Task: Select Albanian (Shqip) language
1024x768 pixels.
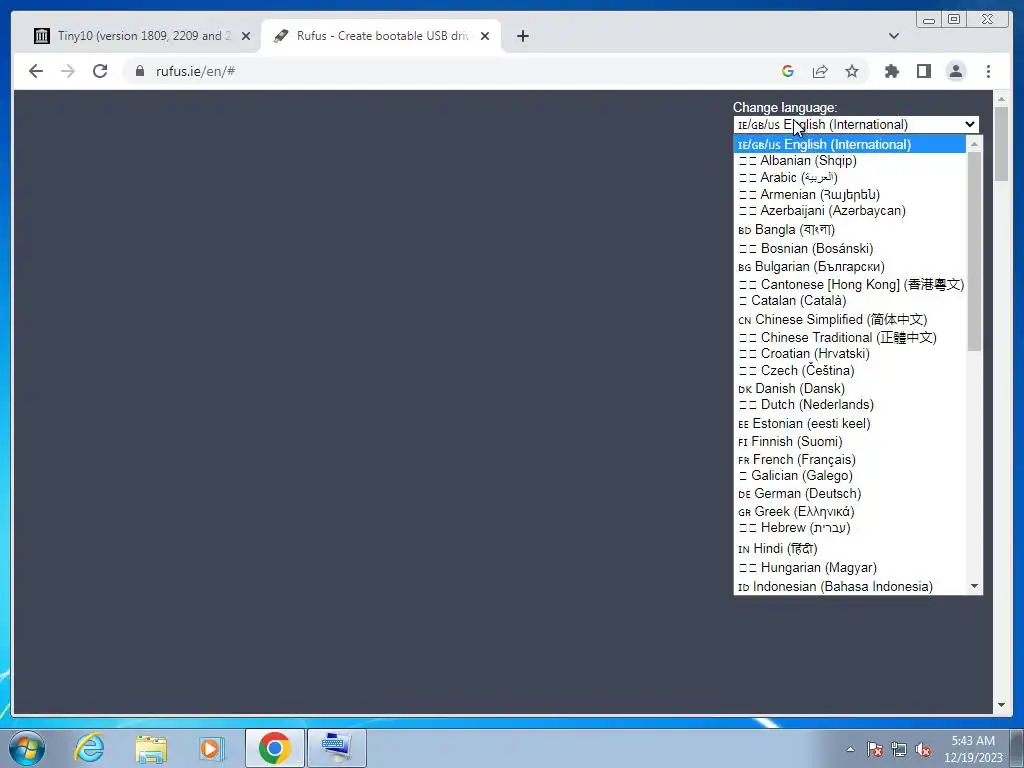Action: pyautogui.click(x=849, y=161)
